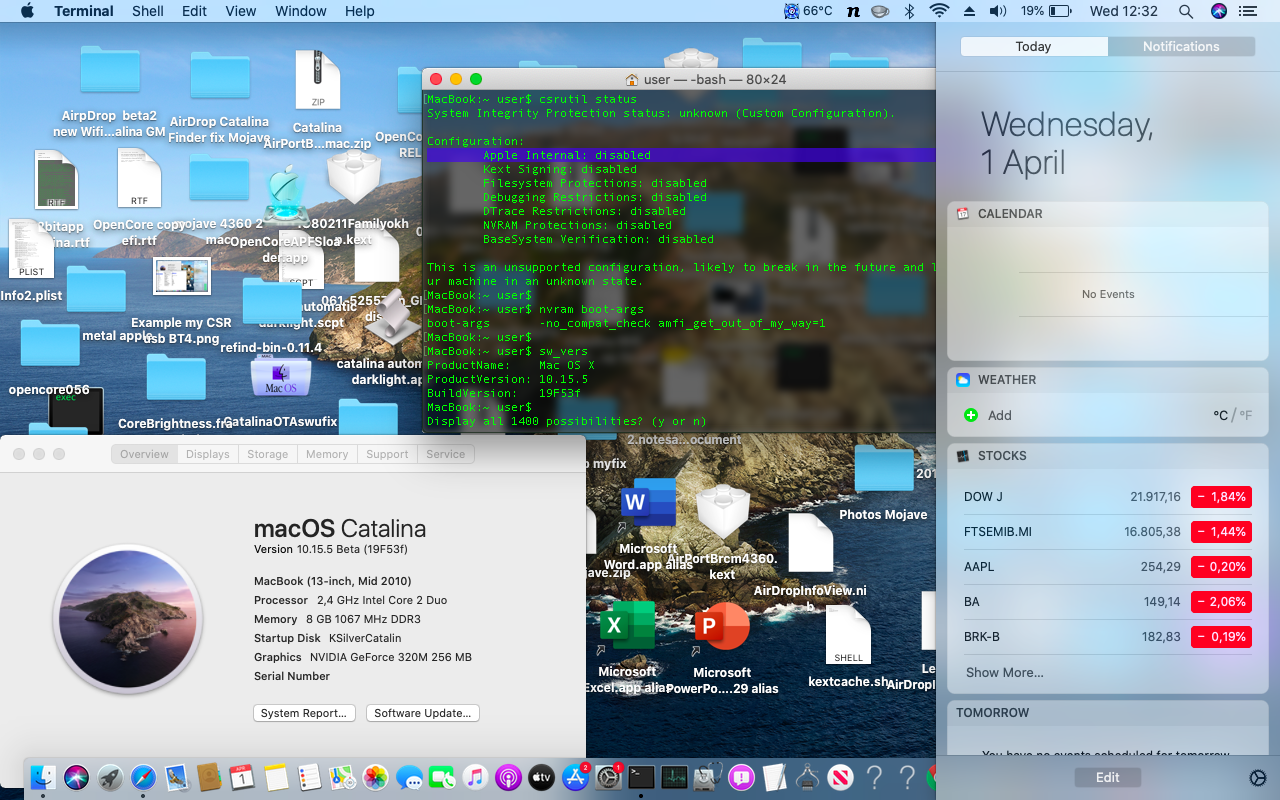Open Contacts book icon in Dock

pos(209,777)
